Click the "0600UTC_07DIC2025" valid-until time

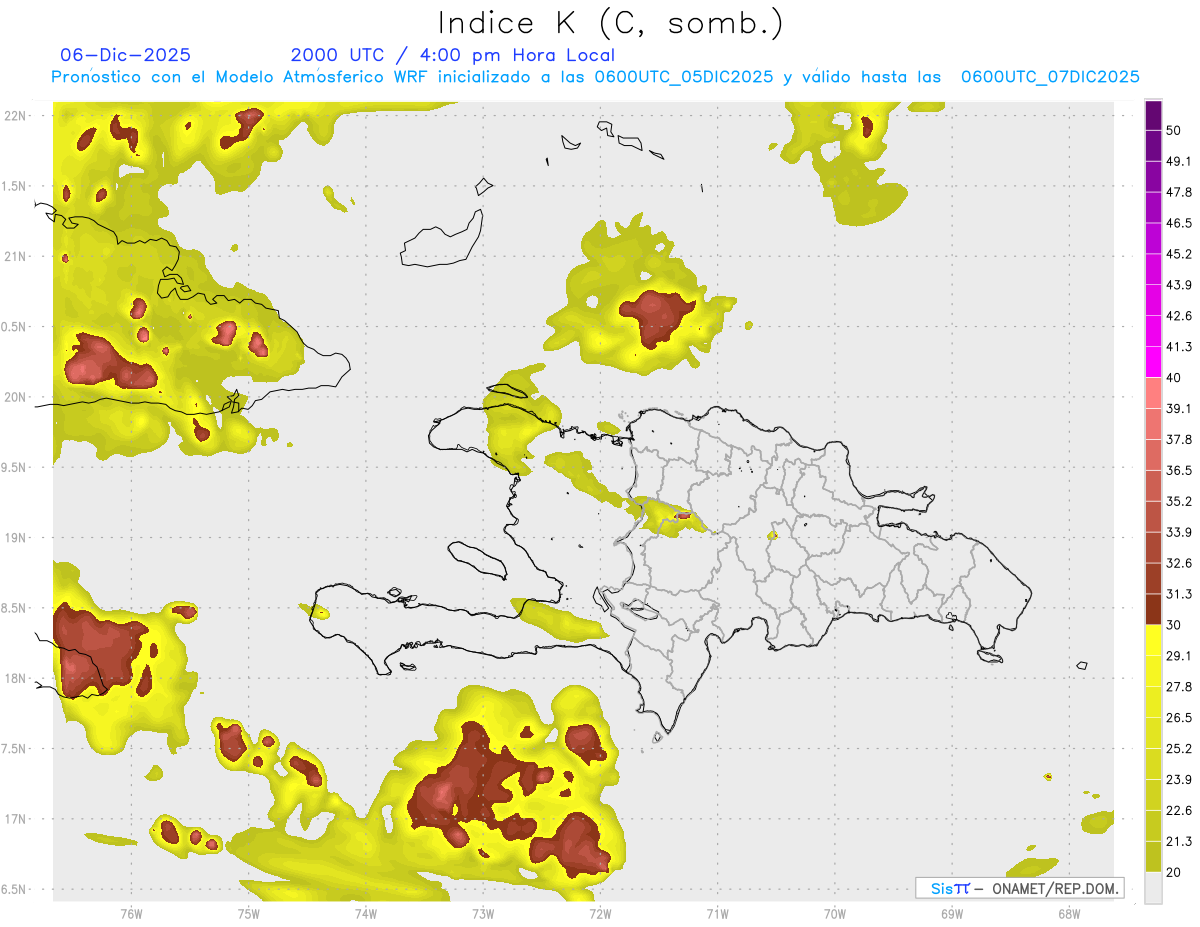click(x=1050, y=77)
